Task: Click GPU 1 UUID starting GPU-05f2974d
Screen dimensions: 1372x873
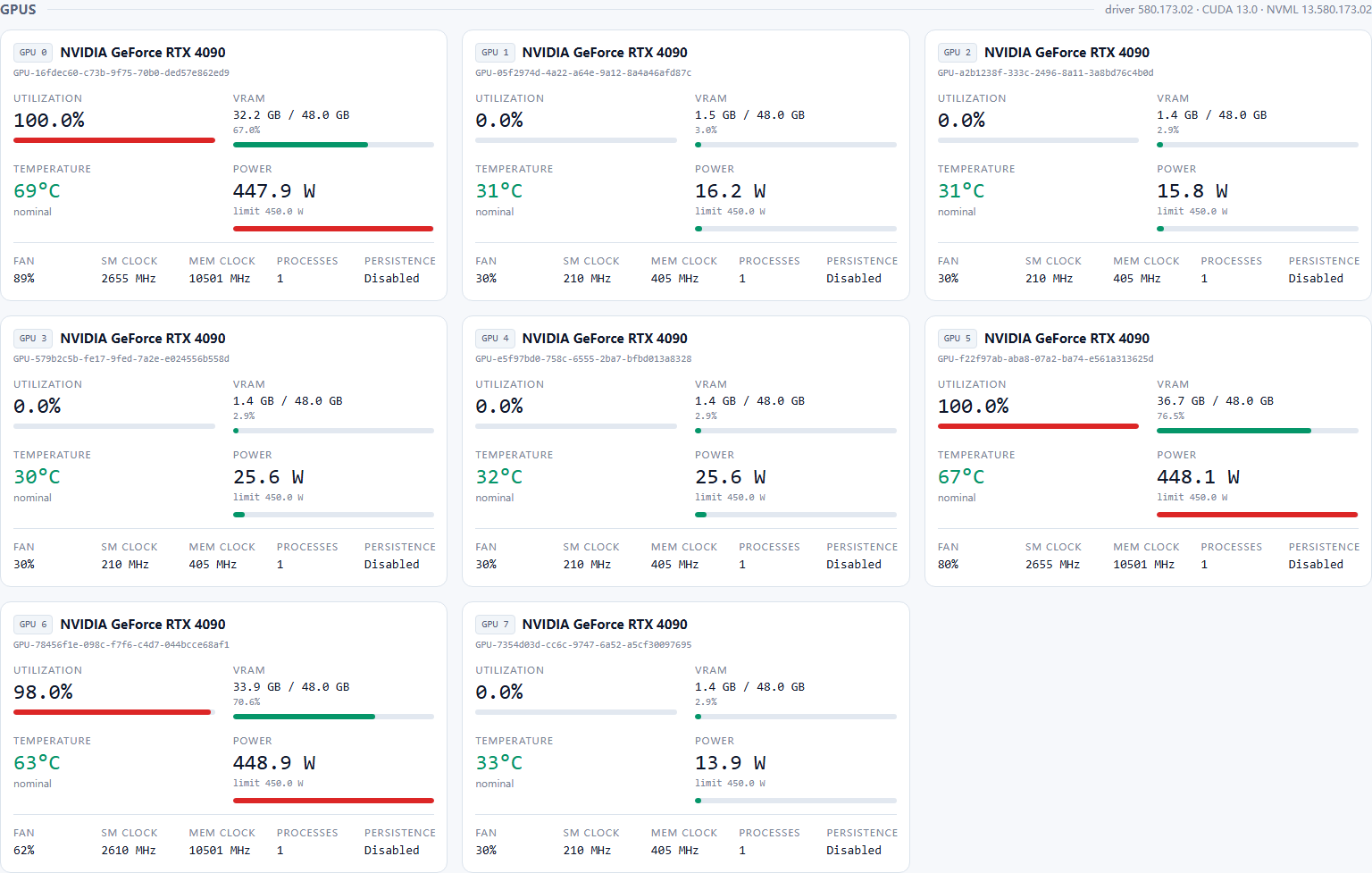Action: [583, 73]
